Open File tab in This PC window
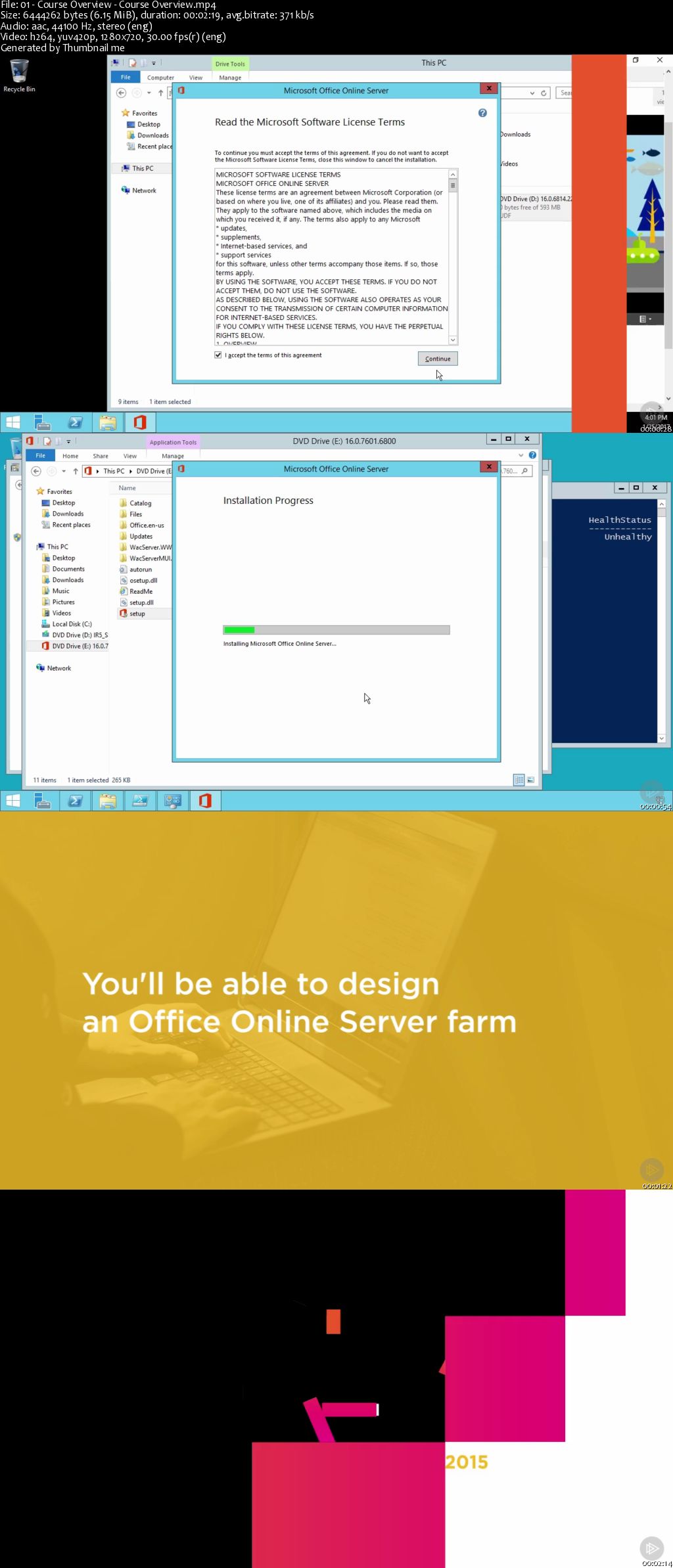Screen dimensions: 673x1568 pos(126,77)
